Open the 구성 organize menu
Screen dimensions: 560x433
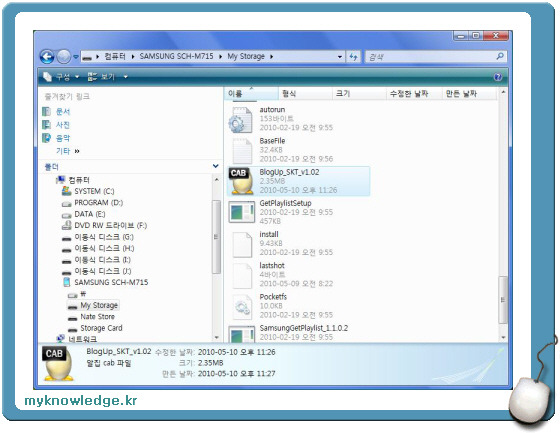(61, 76)
